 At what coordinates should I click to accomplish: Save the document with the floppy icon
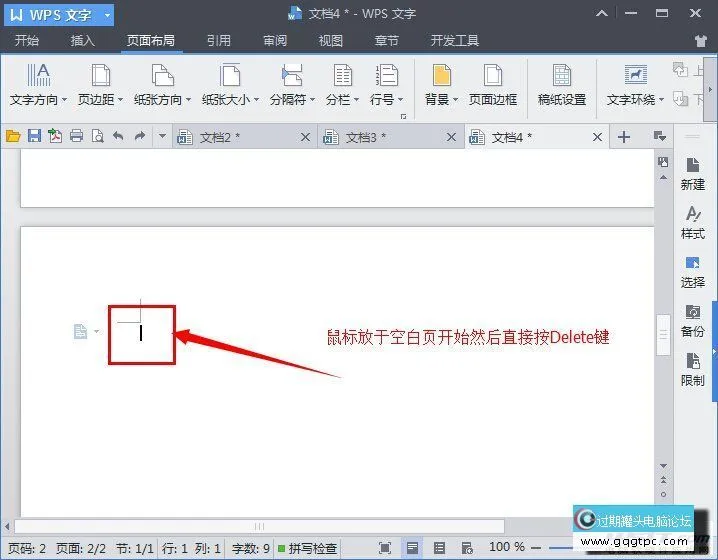(x=34, y=136)
